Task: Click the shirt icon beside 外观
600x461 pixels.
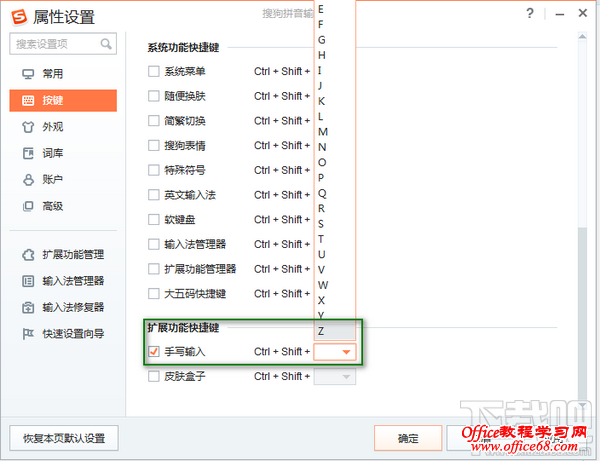Action: tap(28, 127)
